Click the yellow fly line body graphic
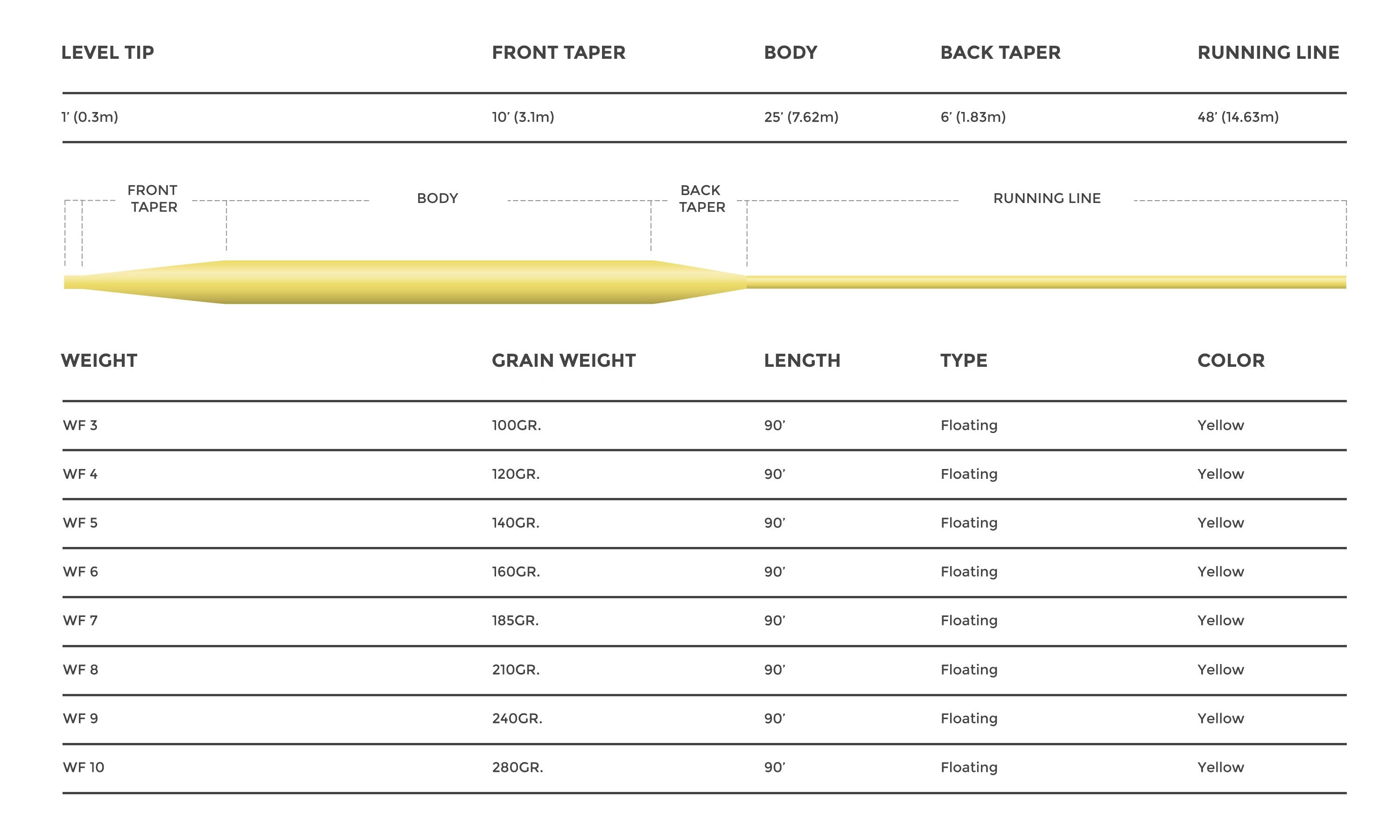 click(439, 282)
